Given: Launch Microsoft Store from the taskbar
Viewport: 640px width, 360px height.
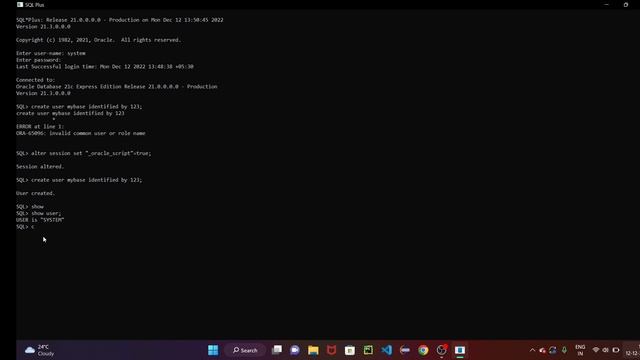Looking at the screenshot, I should 350,350.
